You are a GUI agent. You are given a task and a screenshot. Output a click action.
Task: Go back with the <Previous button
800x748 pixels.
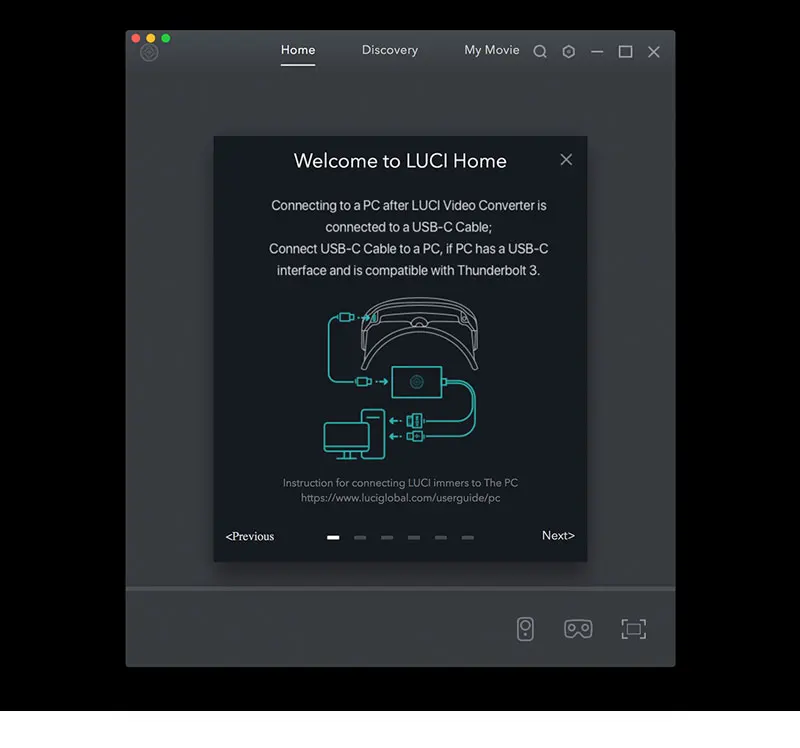(x=250, y=536)
